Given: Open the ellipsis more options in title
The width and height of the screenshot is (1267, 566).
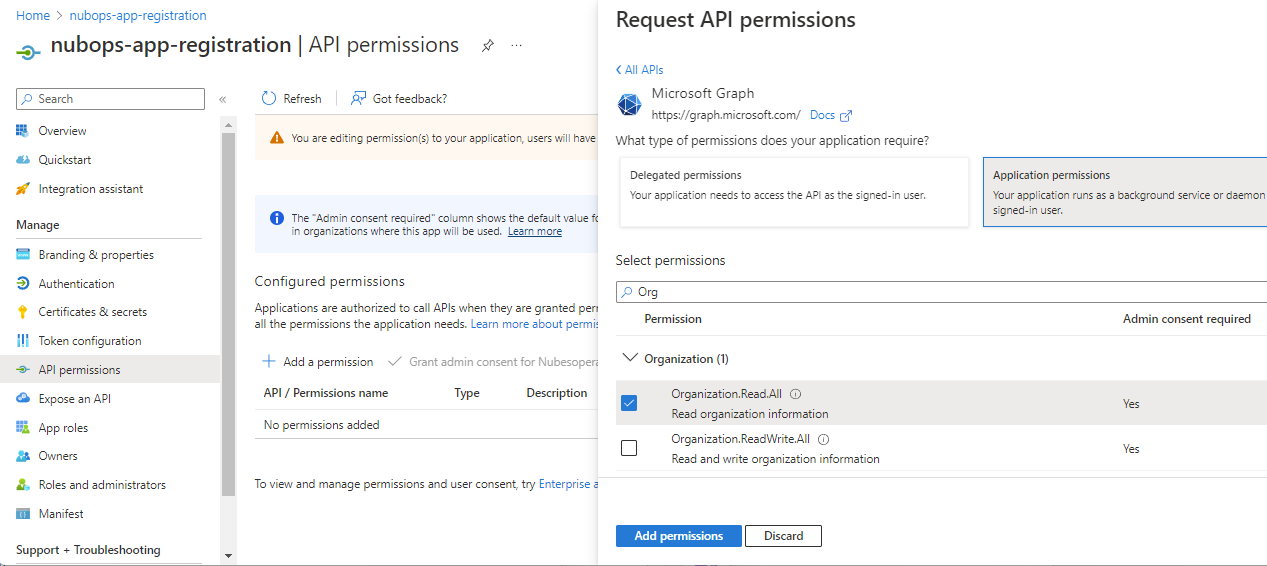Looking at the screenshot, I should coord(517,46).
